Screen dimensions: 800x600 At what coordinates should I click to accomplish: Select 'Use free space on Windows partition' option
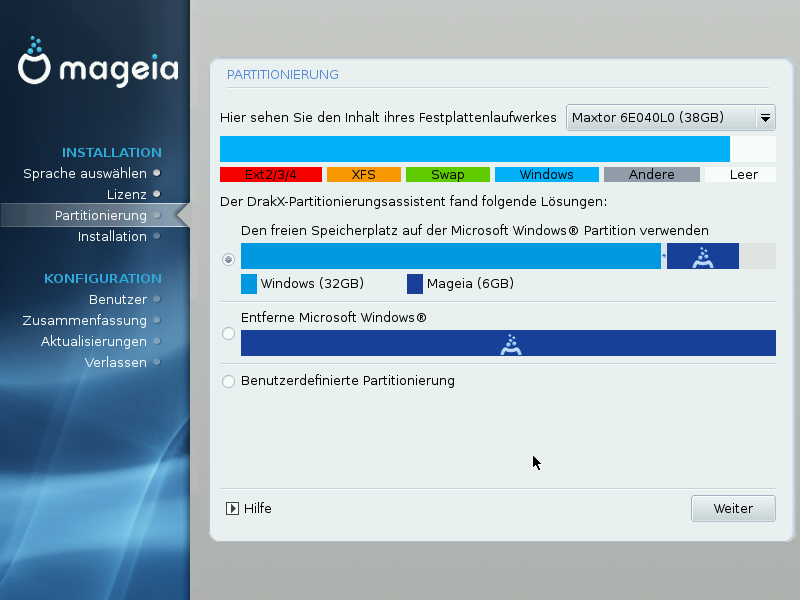229,260
